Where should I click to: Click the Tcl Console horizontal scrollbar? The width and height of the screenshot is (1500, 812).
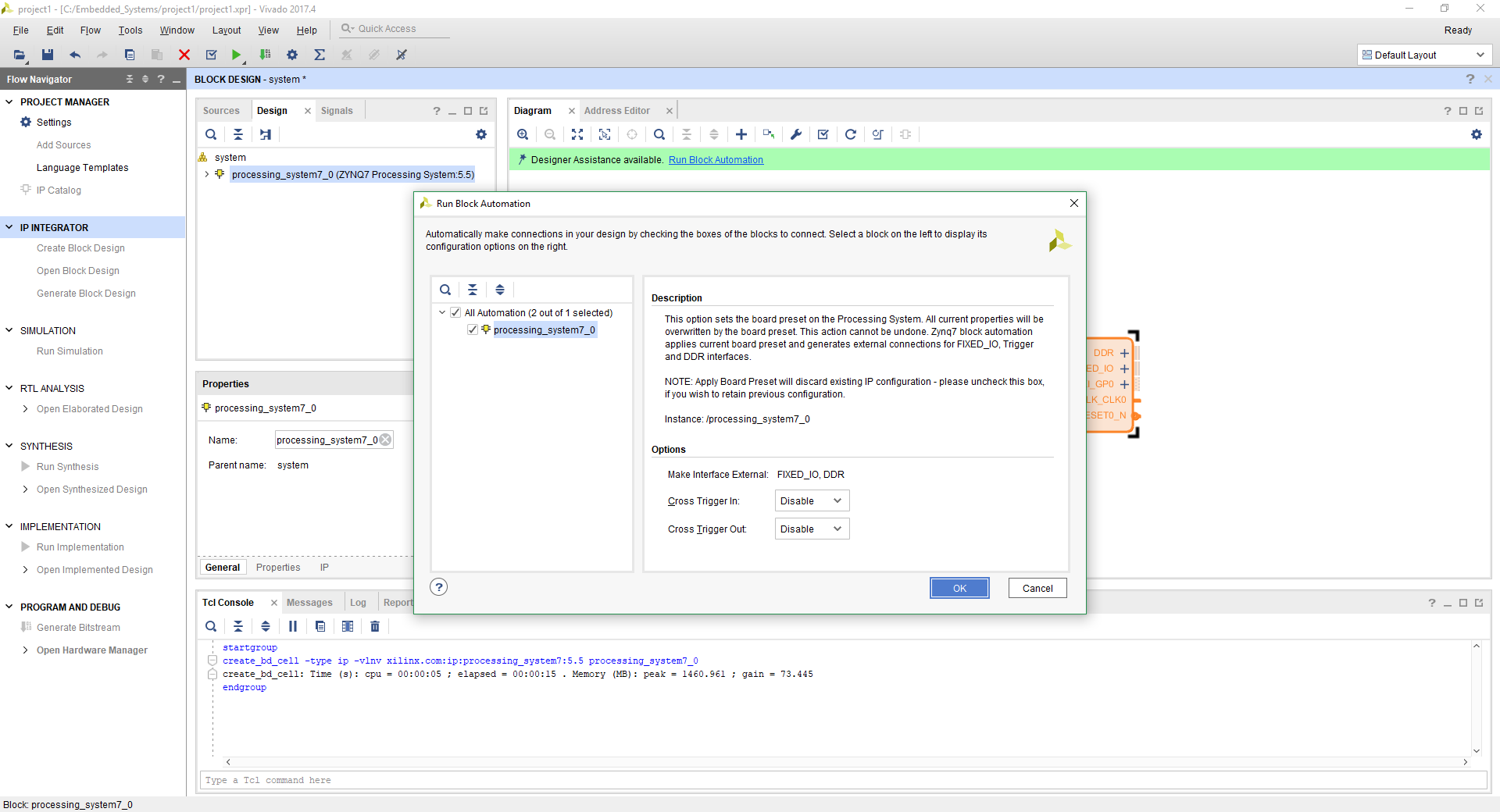coord(846,762)
